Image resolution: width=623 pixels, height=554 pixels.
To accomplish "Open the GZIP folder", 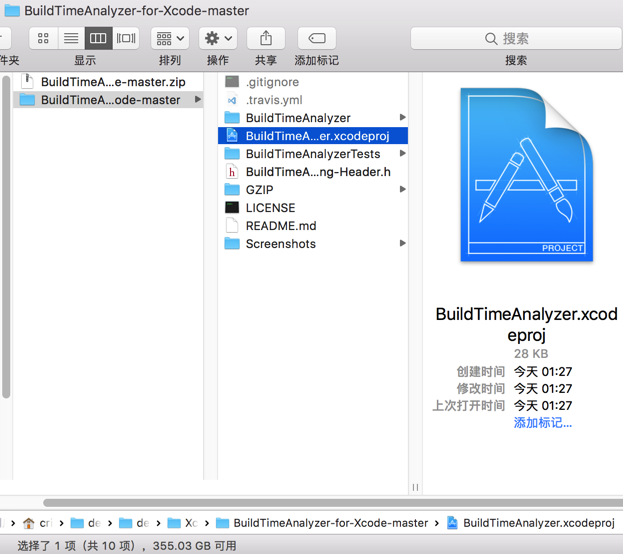I will (x=313, y=190).
